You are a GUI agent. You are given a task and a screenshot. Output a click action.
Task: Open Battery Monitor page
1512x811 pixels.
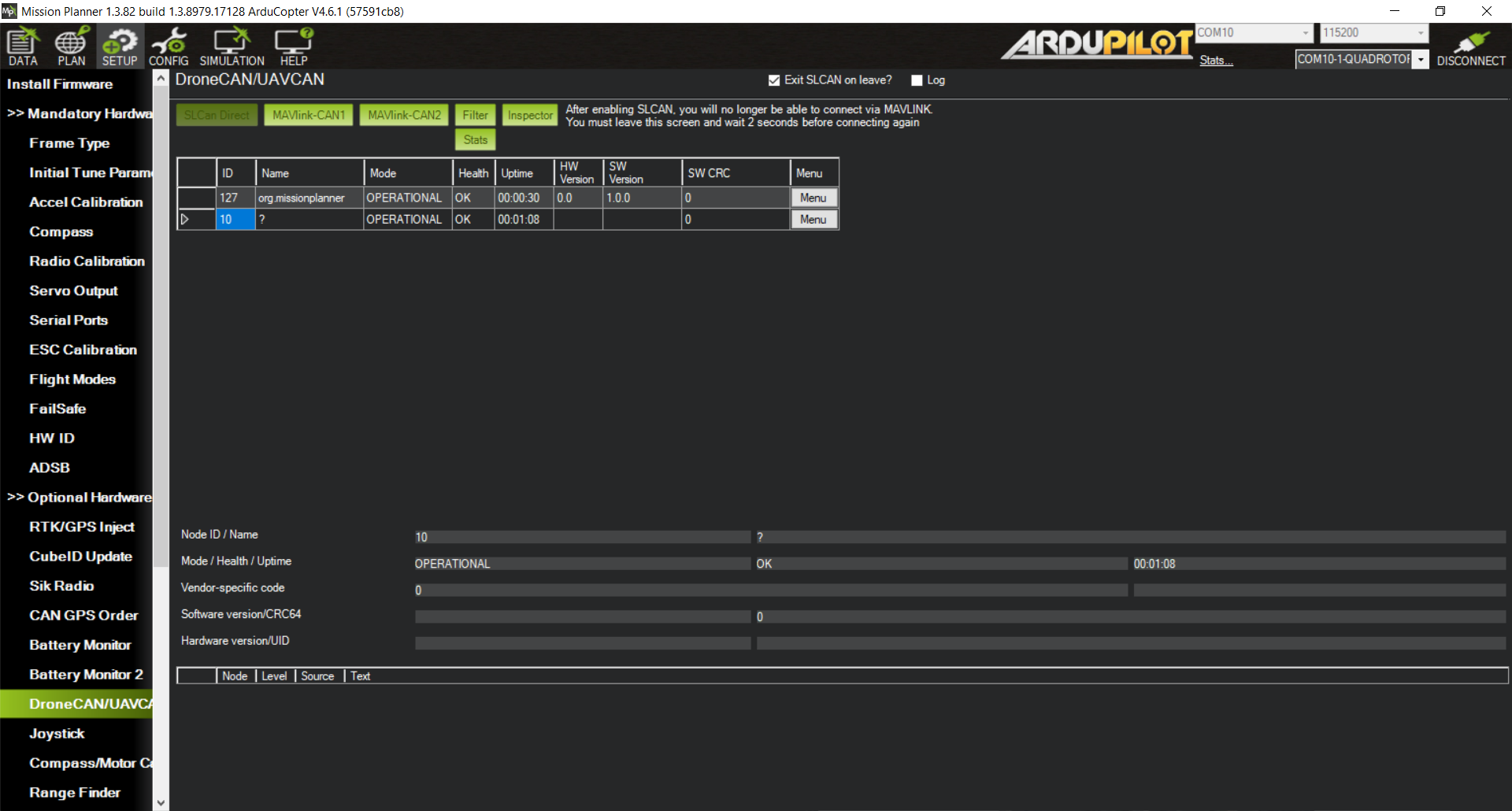coord(80,645)
